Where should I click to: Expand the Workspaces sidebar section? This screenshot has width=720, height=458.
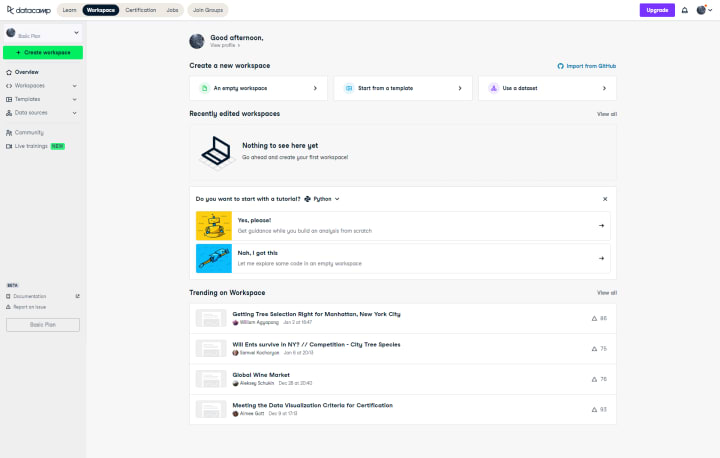click(x=74, y=86)
